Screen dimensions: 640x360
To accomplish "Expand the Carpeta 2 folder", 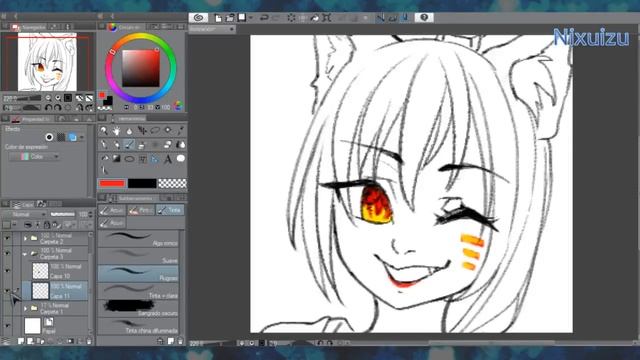I will [x=25, y=238].
